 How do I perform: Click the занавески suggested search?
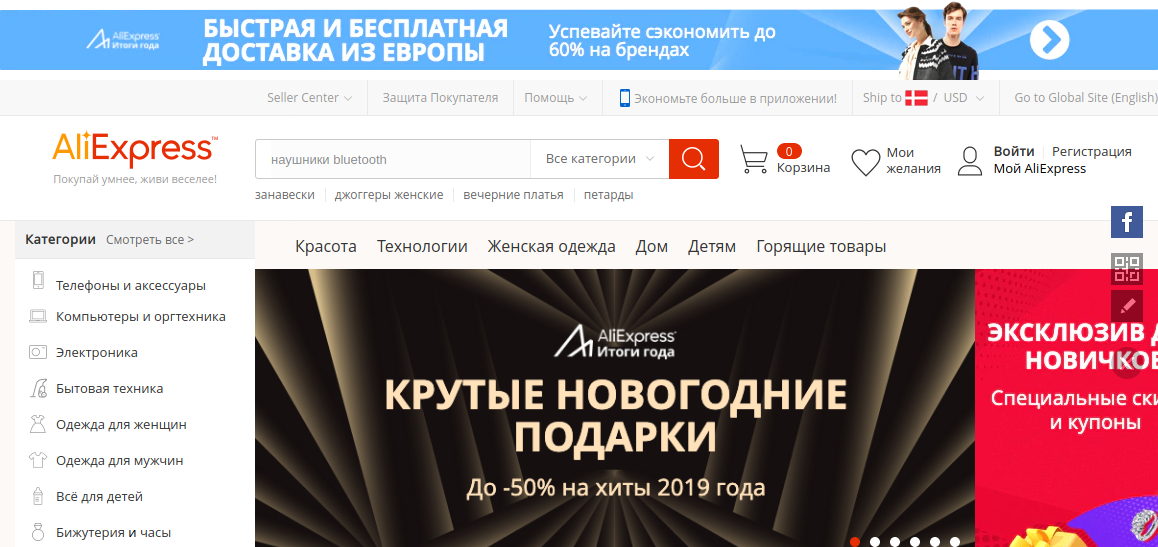pyautogui.click(x=285, y=195)
